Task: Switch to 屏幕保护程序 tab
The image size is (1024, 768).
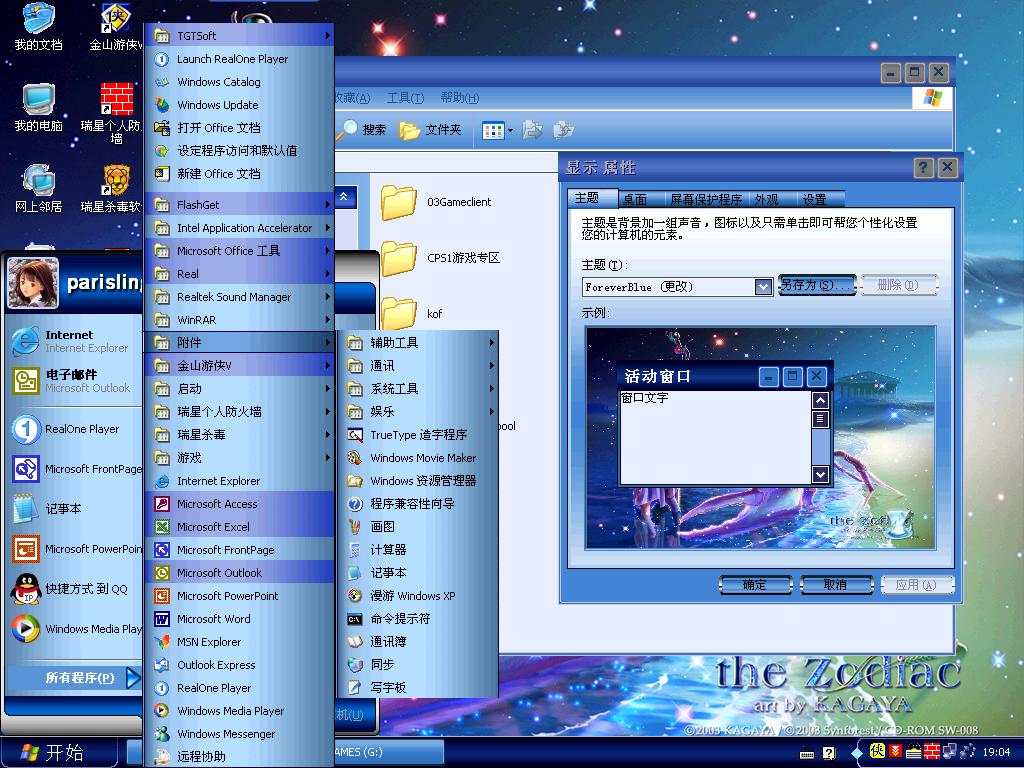Action: [706, 199]
